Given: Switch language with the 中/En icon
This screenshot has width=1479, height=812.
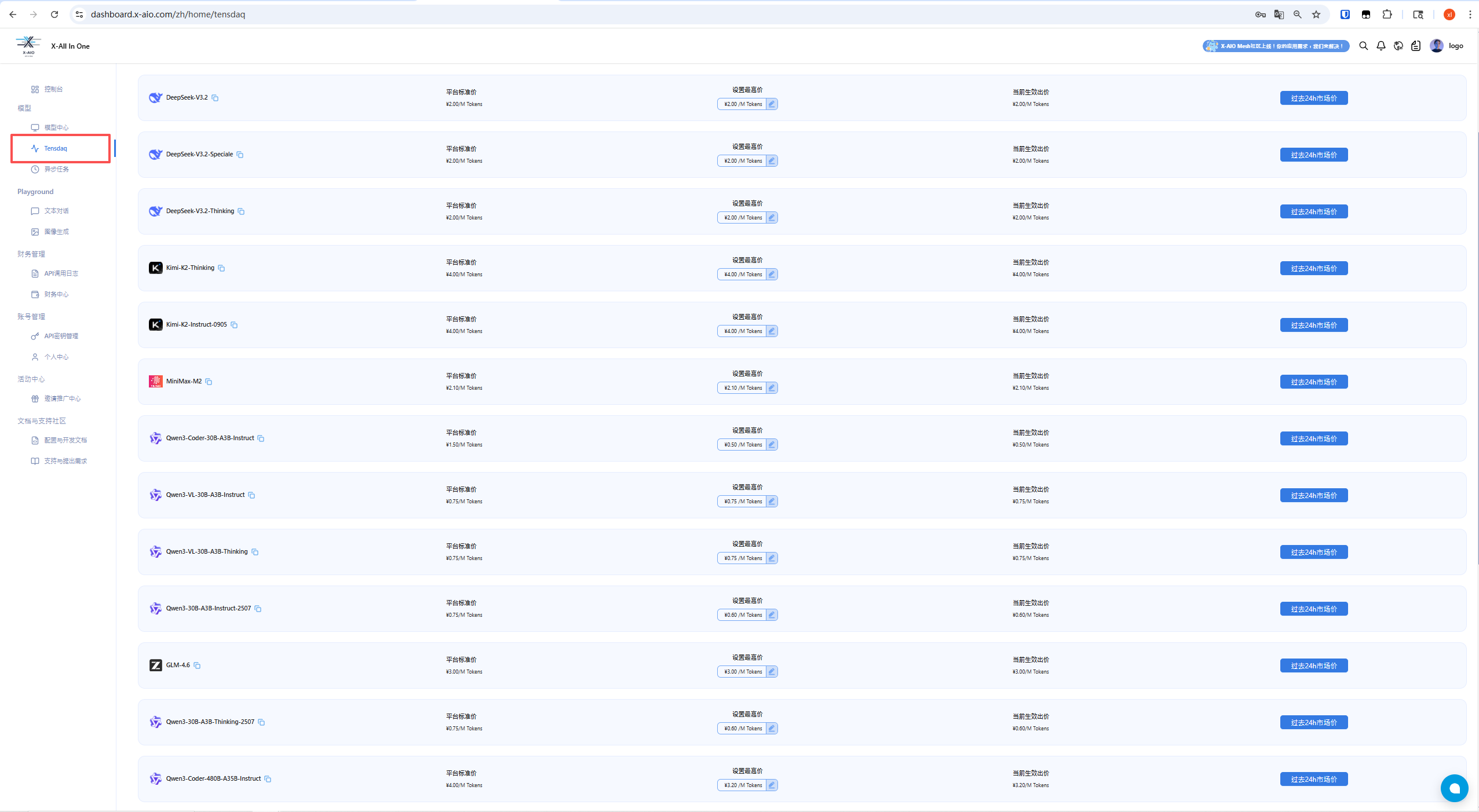Looking at the screenshot, I should click(x=1398, y=46).
